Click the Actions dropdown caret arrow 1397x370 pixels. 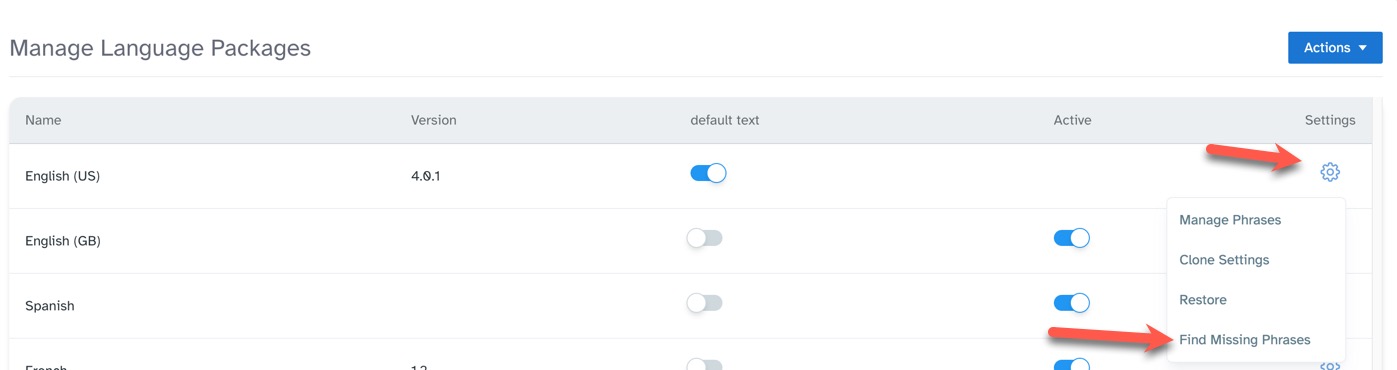1363,48
